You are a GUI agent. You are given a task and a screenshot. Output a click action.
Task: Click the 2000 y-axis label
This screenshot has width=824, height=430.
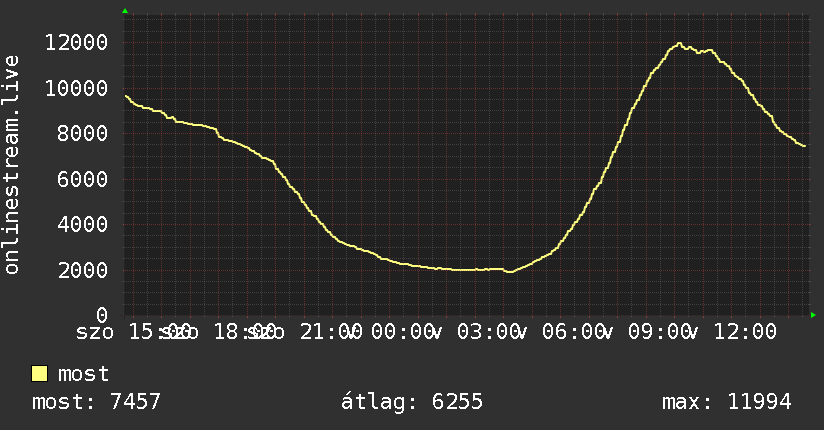click(x=82, y=270)
